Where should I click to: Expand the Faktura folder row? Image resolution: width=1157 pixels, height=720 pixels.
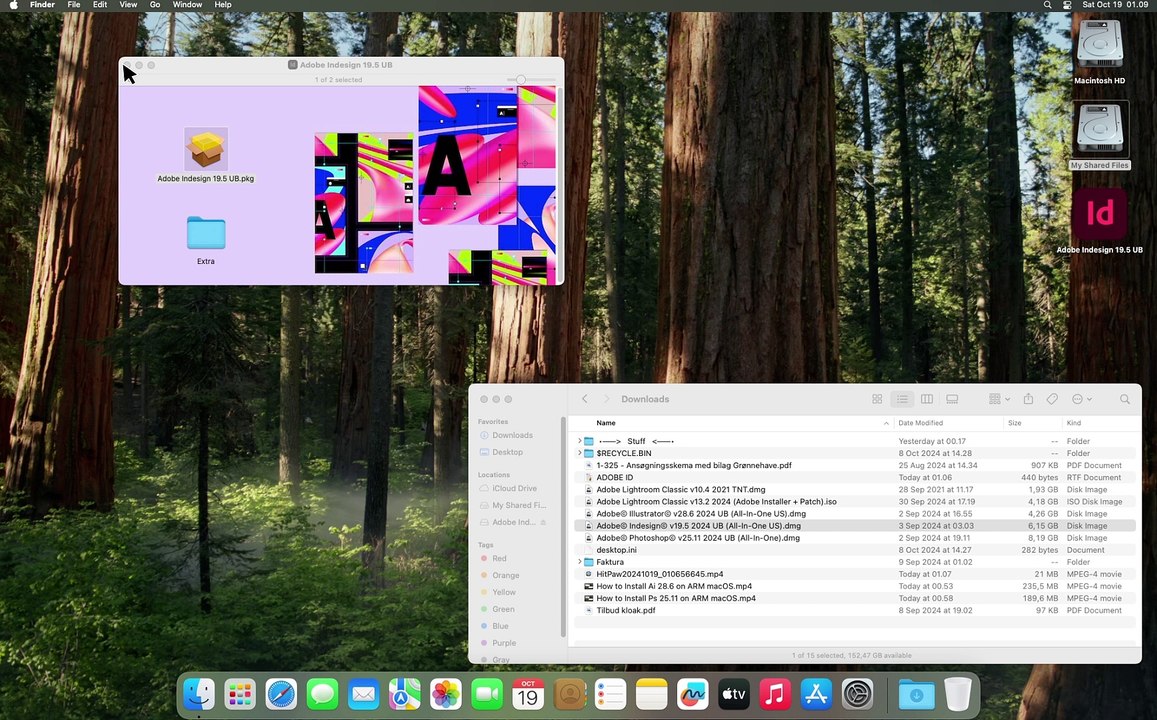pos(579,562)
